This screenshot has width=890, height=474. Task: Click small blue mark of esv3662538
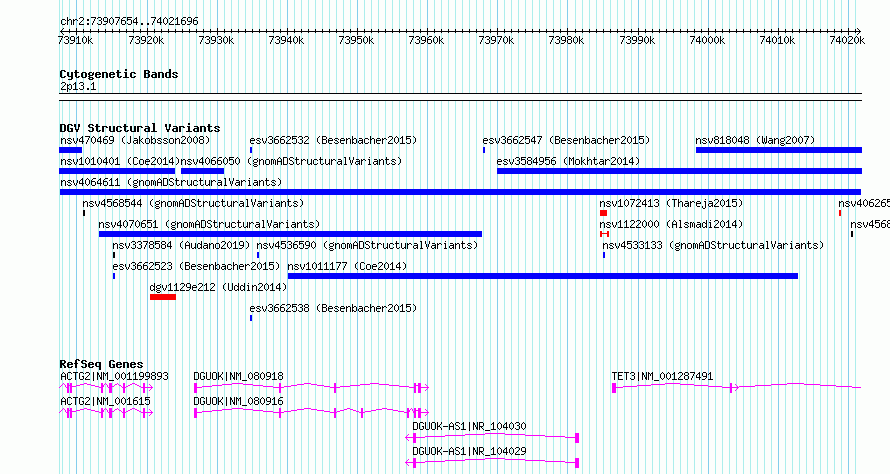(251, 318)
